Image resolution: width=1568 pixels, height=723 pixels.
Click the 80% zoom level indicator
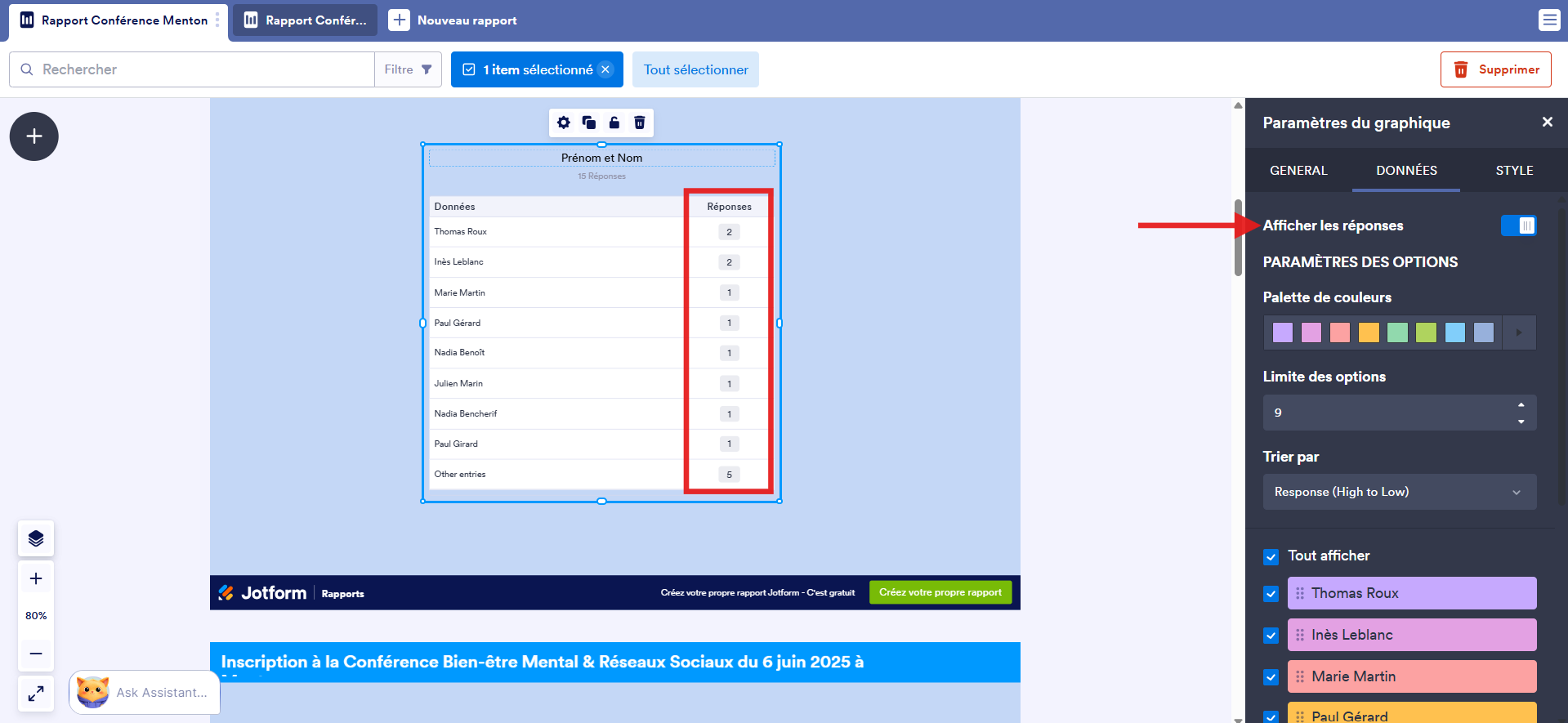pos(36,616)
